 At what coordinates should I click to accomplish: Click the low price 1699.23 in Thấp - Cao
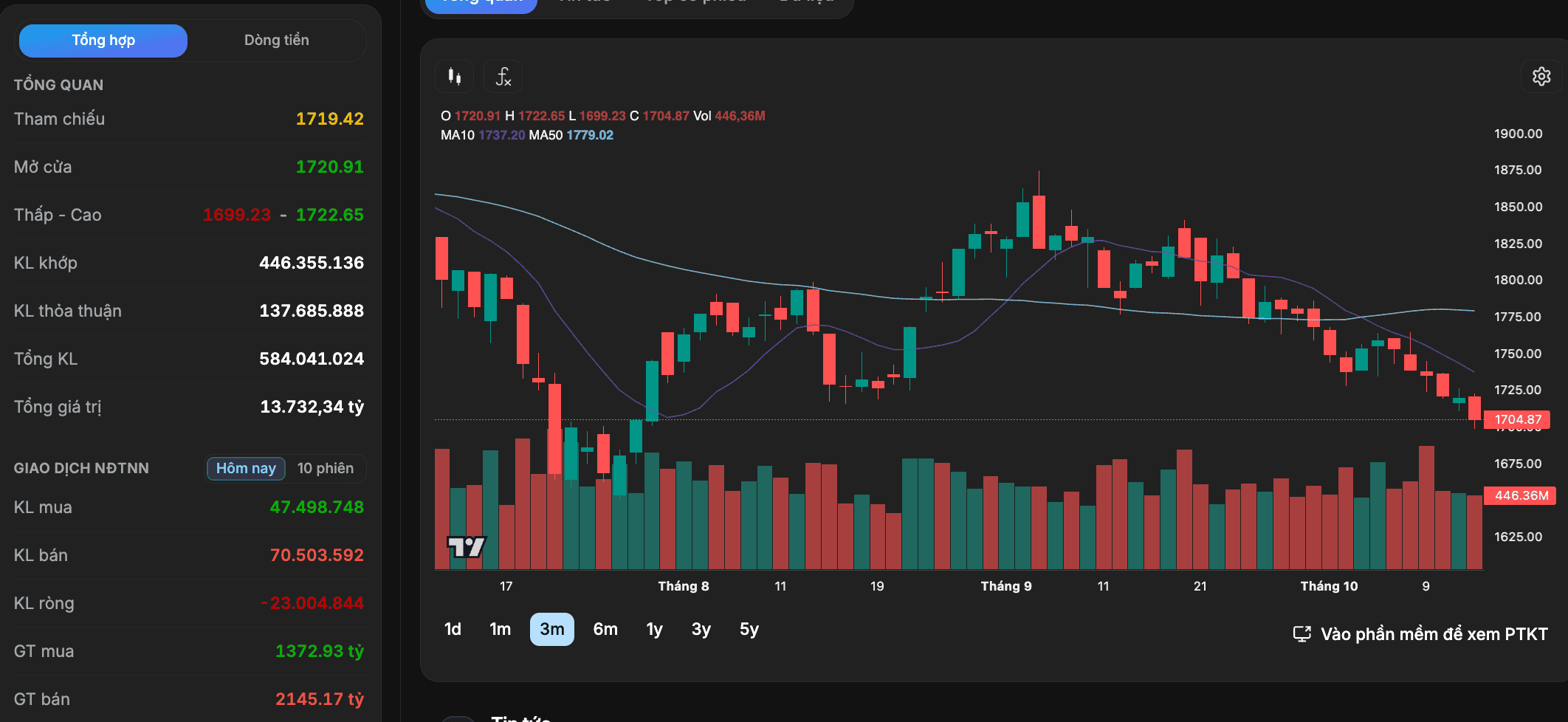(x=237, y=215)
